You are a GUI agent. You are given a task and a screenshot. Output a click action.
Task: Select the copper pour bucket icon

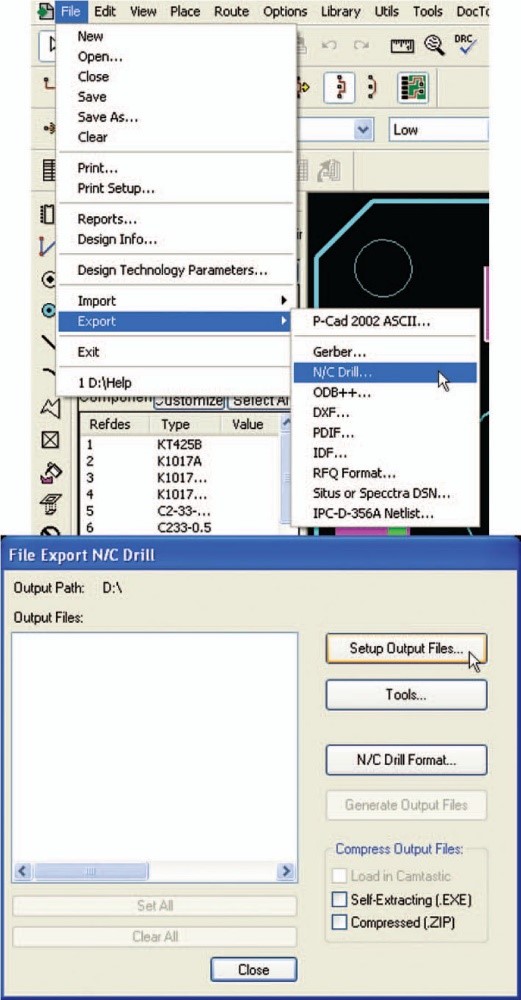(x=50, y=473)
